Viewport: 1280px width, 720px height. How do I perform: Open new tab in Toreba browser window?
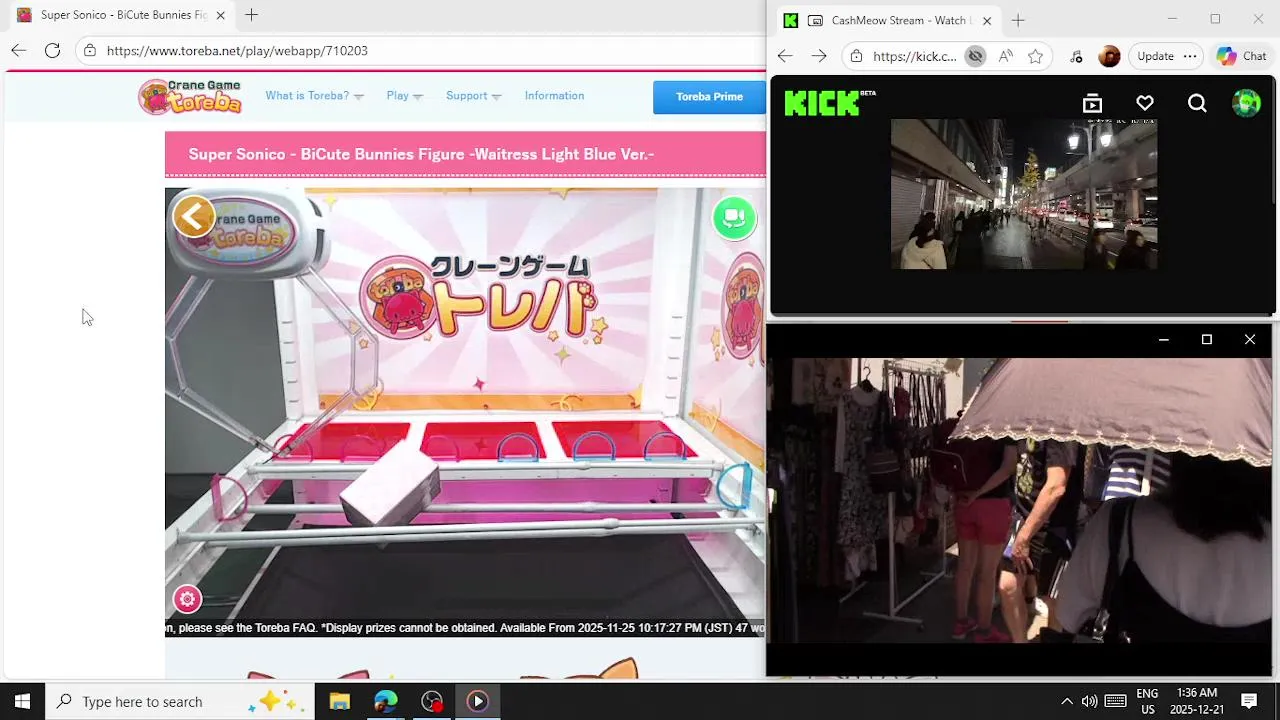click(251, 15)
